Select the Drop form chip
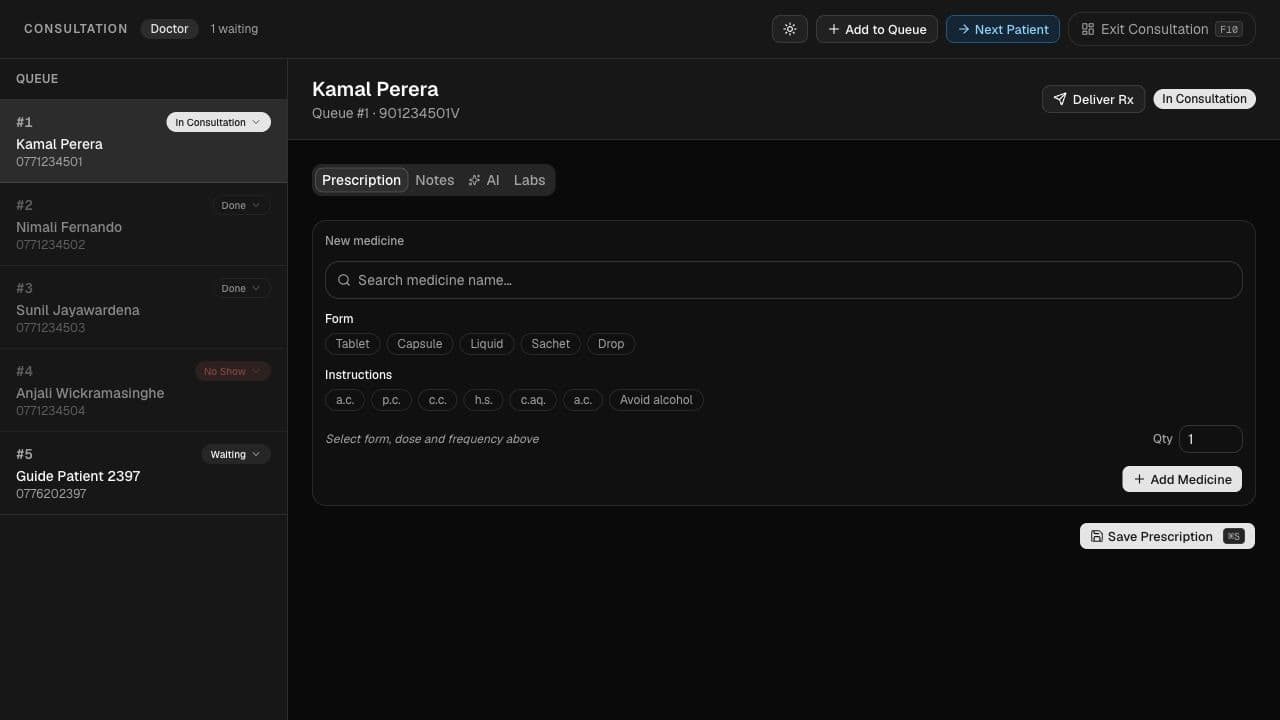 coord(611,344)
